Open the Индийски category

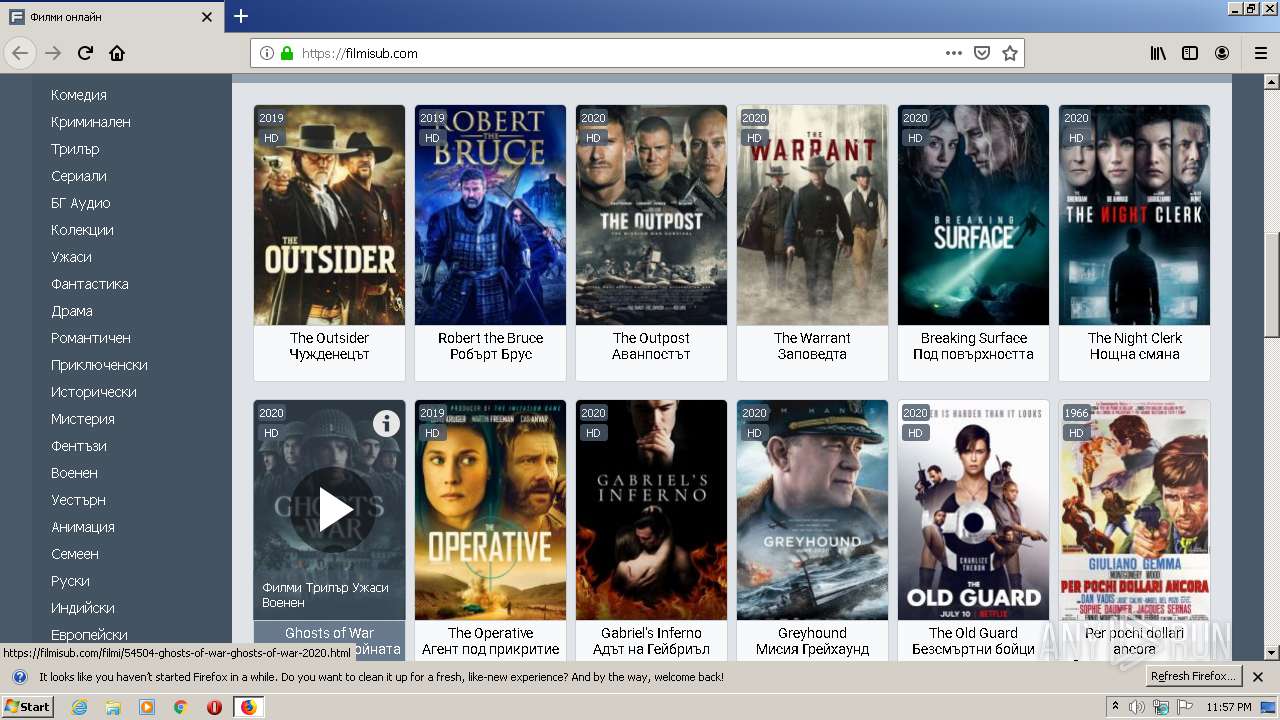[83, 608]
